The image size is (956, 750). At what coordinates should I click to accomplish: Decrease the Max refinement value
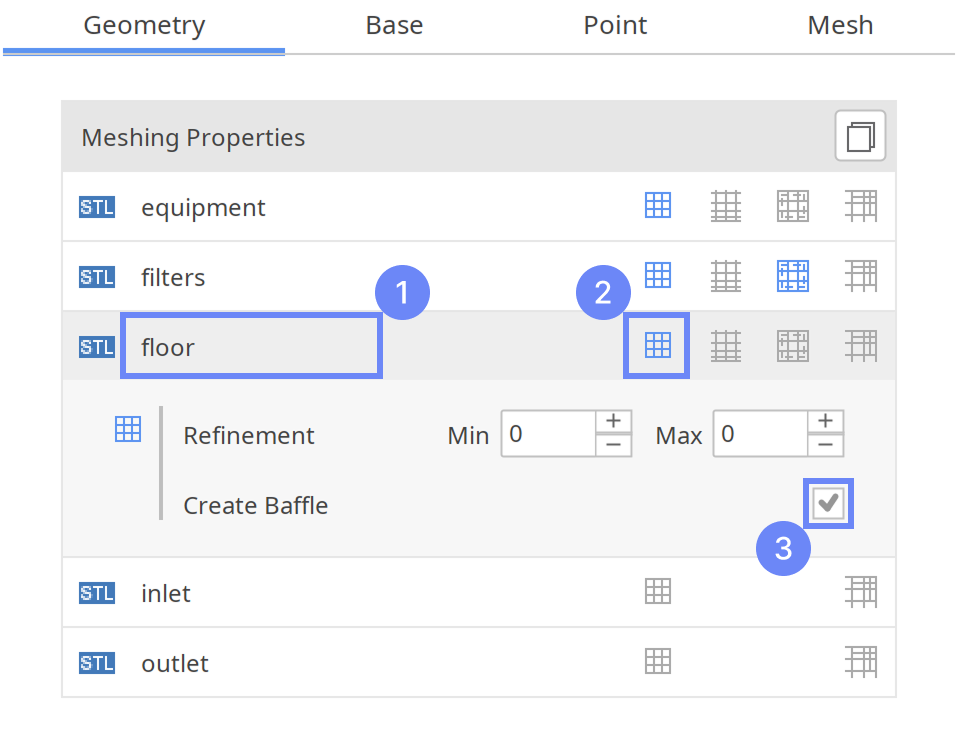[x=825, y=446]
